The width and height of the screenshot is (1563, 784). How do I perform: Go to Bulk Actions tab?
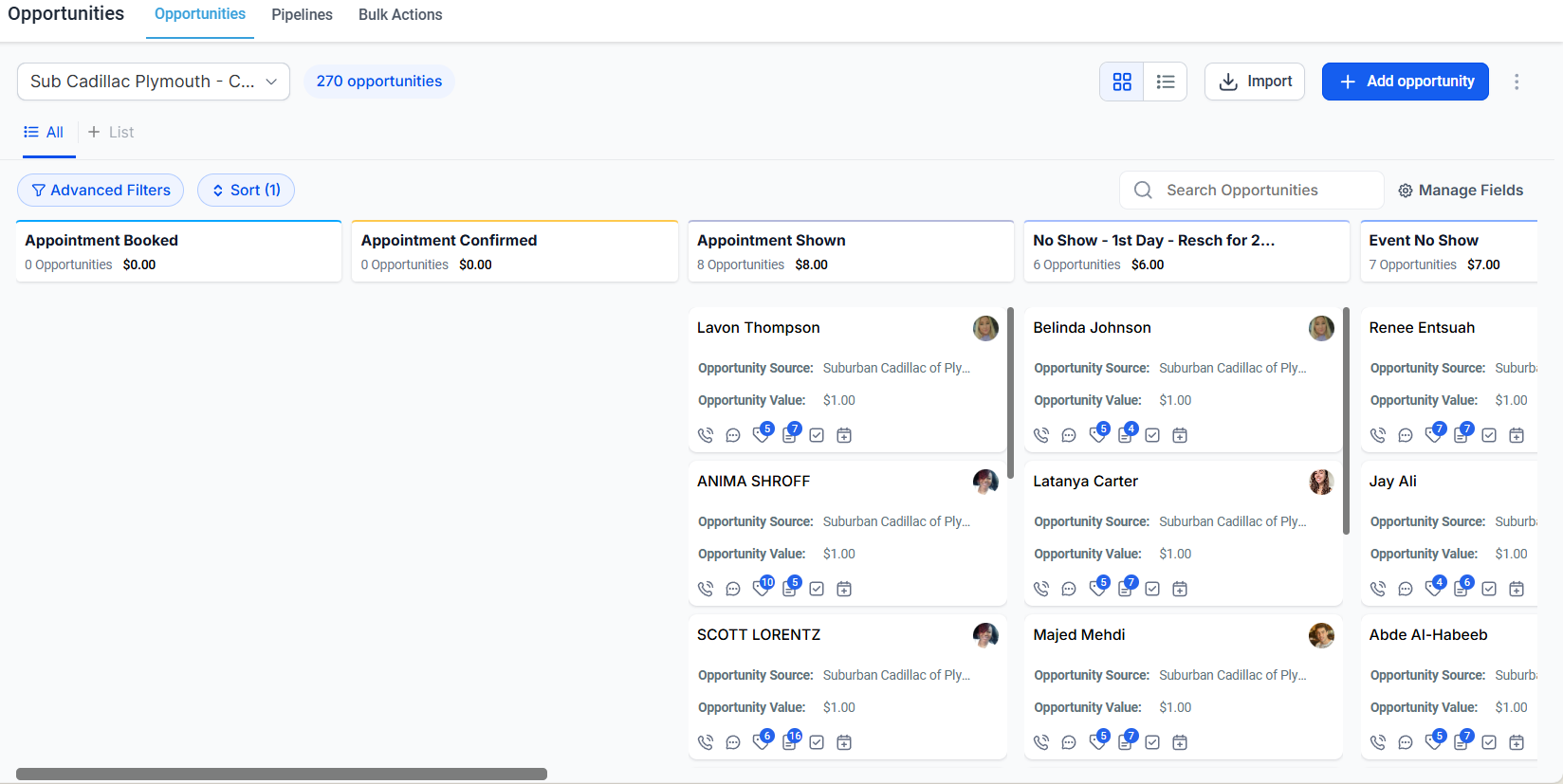(400, 15)
